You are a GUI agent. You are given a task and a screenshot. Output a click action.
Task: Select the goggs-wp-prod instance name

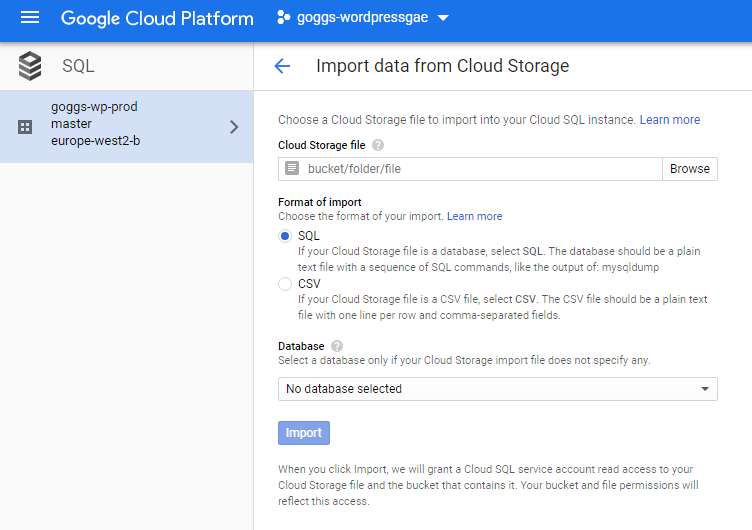click(x=94, y=106)
